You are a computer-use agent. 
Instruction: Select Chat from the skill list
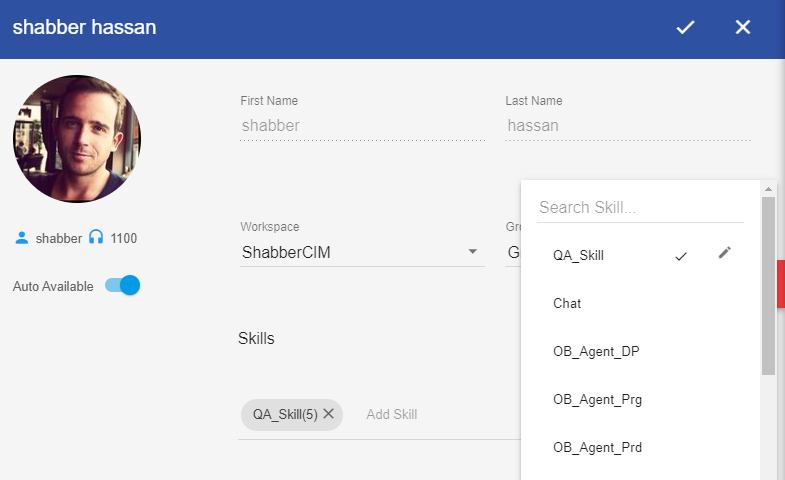[x=567, y=303]
